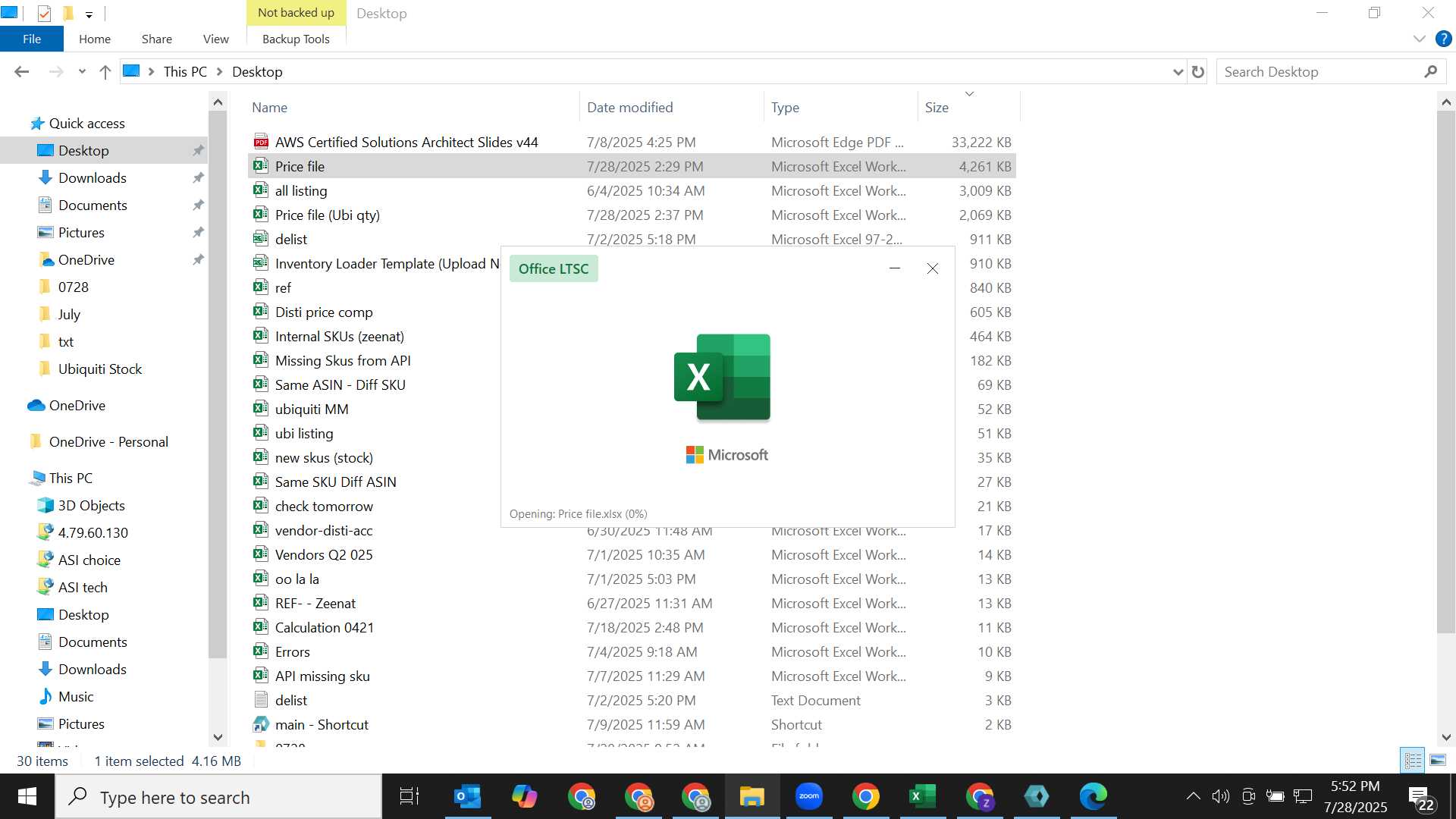
Task: Select the delist text document icon
Action: [x=261, y=700]
